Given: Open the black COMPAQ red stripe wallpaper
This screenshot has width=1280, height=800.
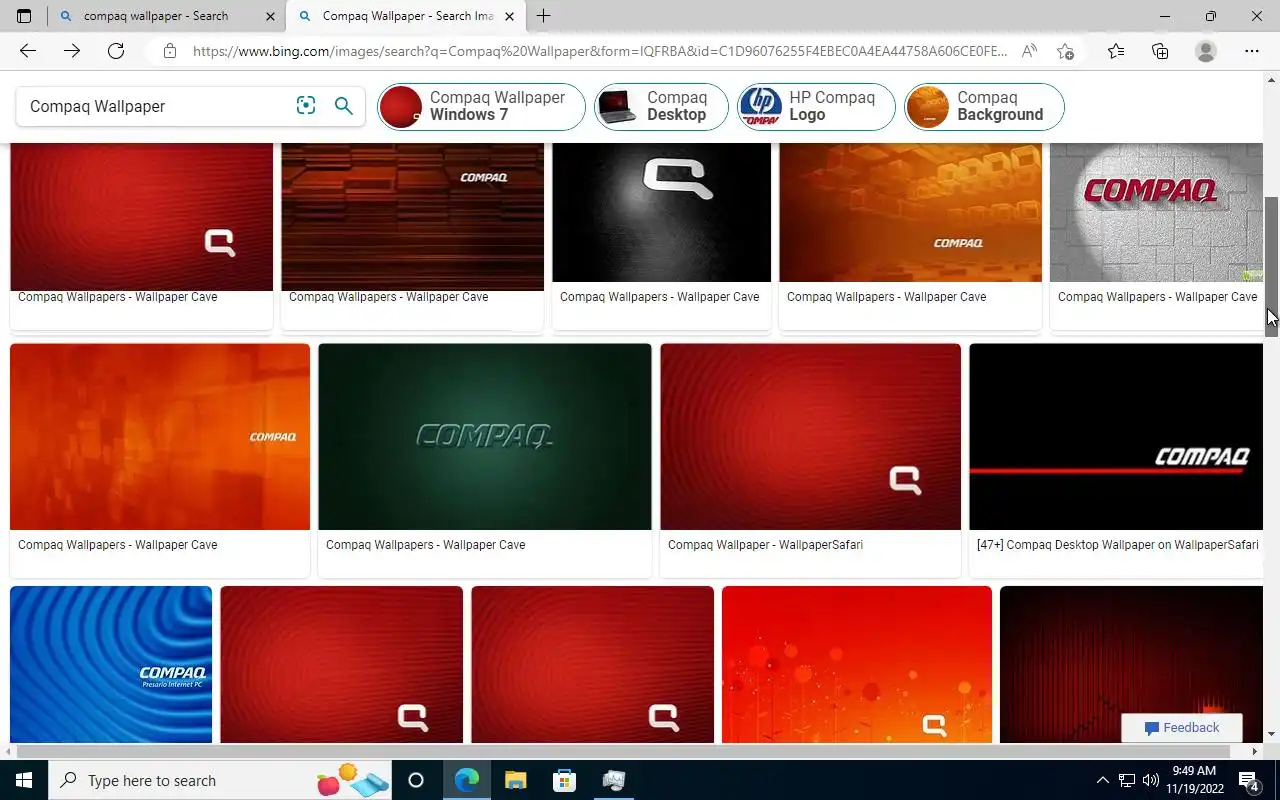Looking at the screenshot, I should coord(1116,437).
